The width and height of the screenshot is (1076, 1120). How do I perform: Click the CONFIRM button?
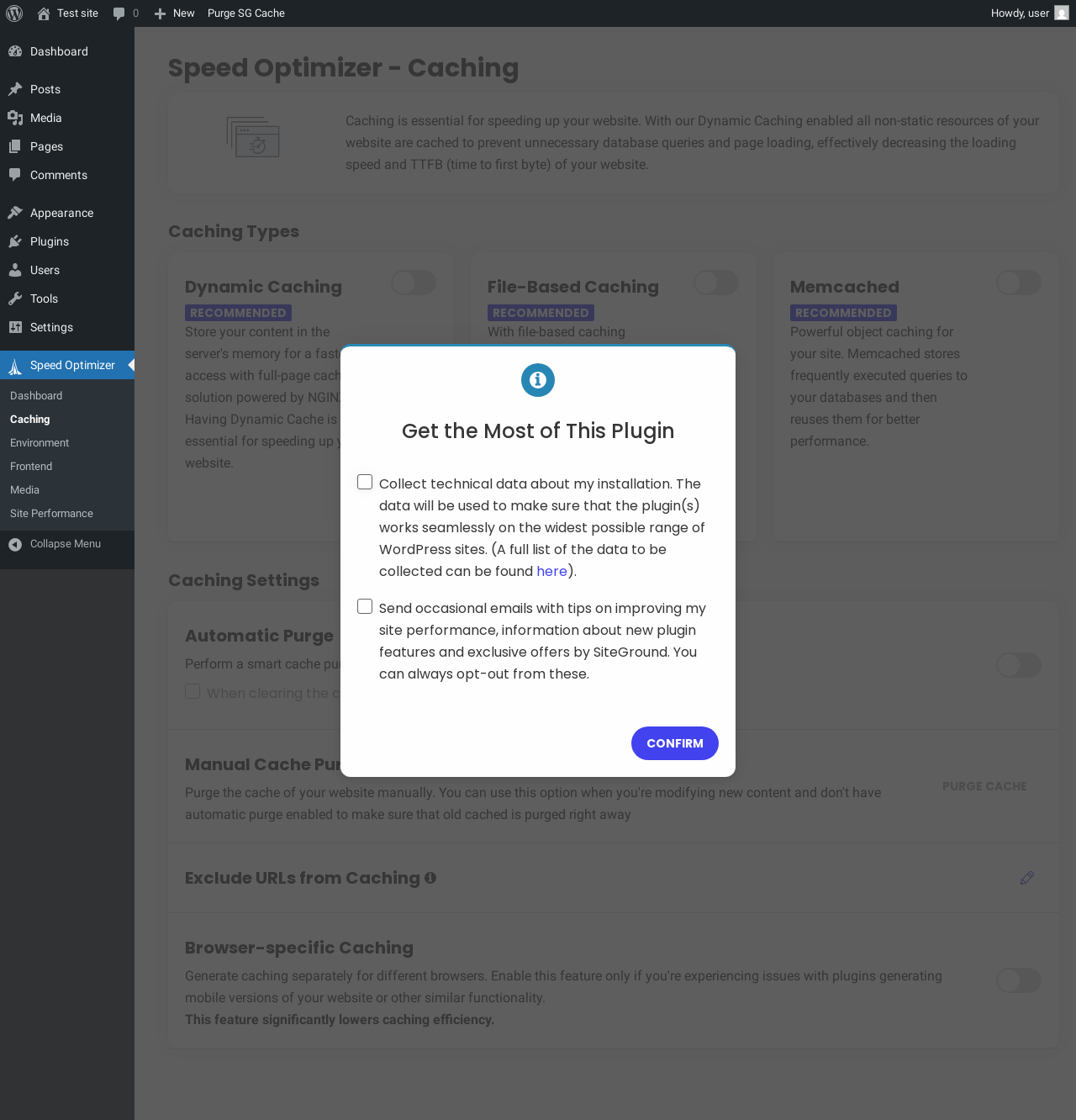(675, 743)
